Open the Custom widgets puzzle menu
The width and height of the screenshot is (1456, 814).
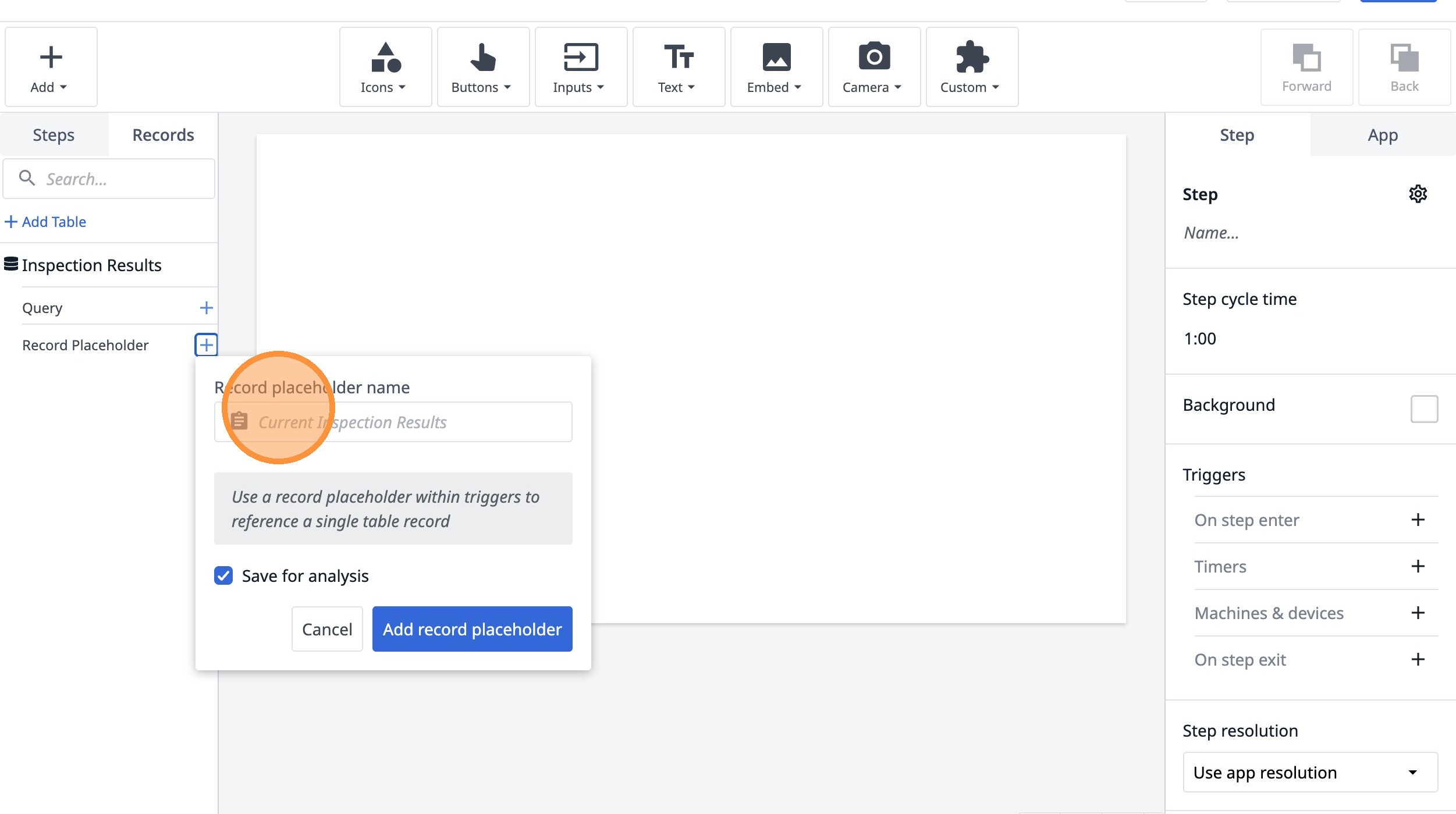click(972, 67)
